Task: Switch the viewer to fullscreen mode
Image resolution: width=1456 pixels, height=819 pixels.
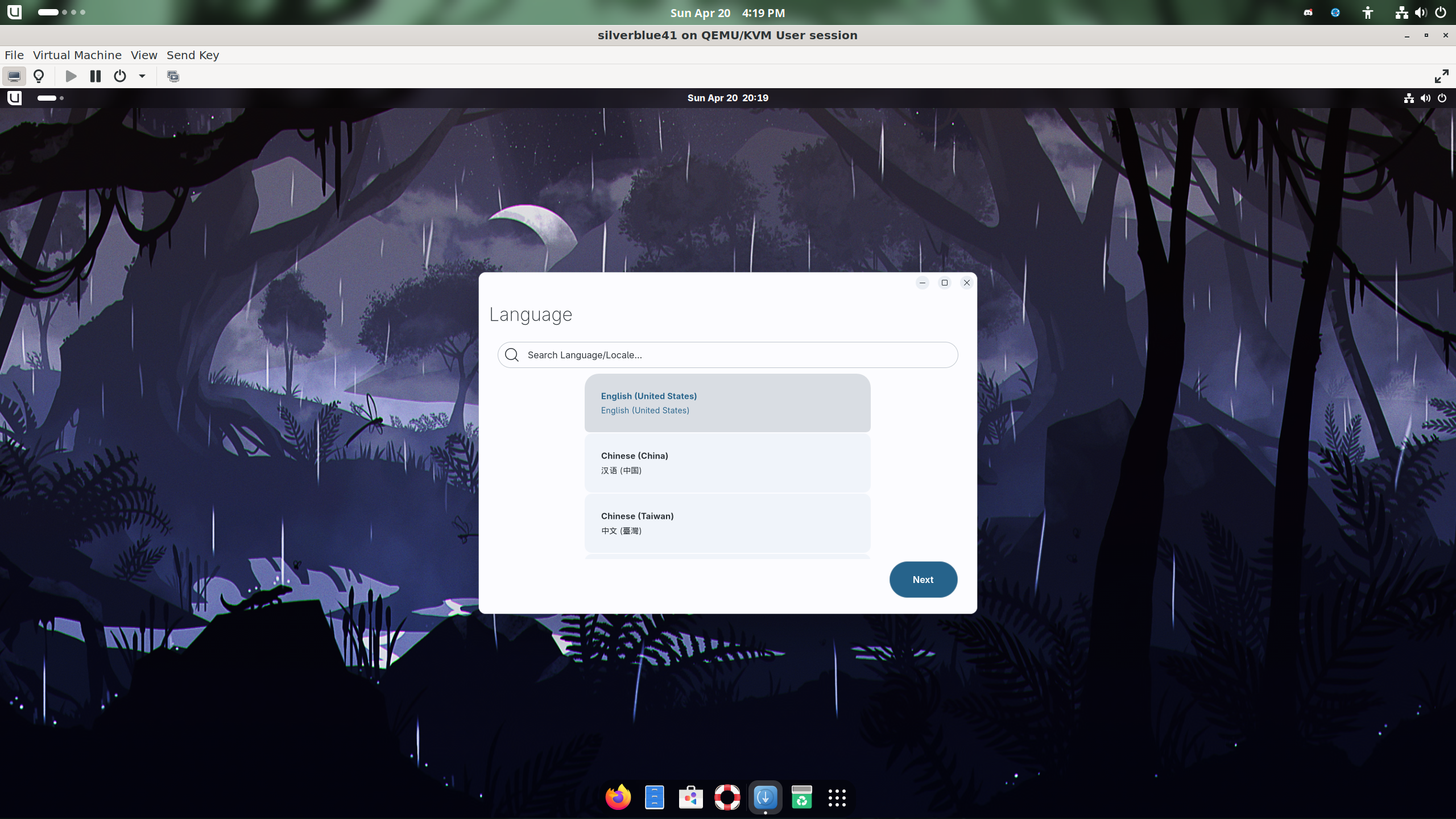Action: coord(1441,76)
